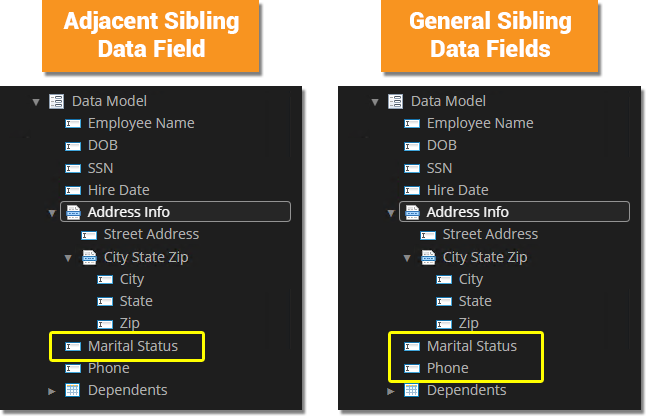Click SSN field icon in right panel

pyautogui.click(x=412, y=168)
